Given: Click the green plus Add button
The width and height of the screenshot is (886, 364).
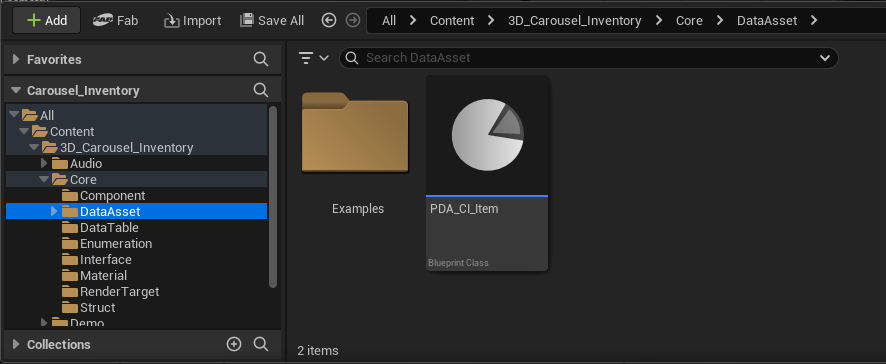Looking at the screenshot, I should pyautogui.click(x=47, y=21).
